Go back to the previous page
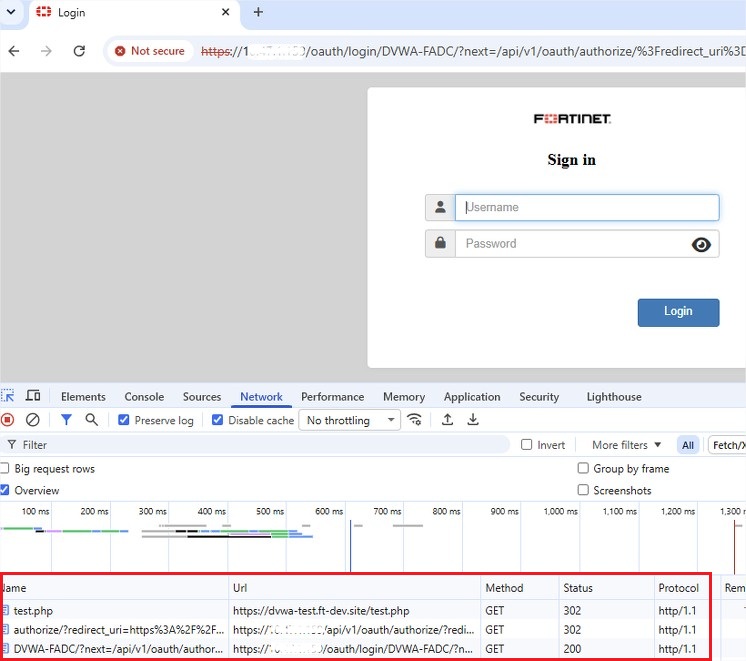This screenshot has height=661, width=746. click(14, 51)
